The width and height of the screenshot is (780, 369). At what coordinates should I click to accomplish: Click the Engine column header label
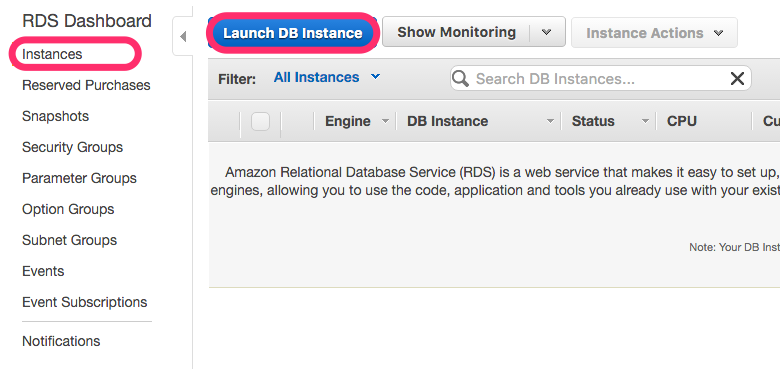347,121
